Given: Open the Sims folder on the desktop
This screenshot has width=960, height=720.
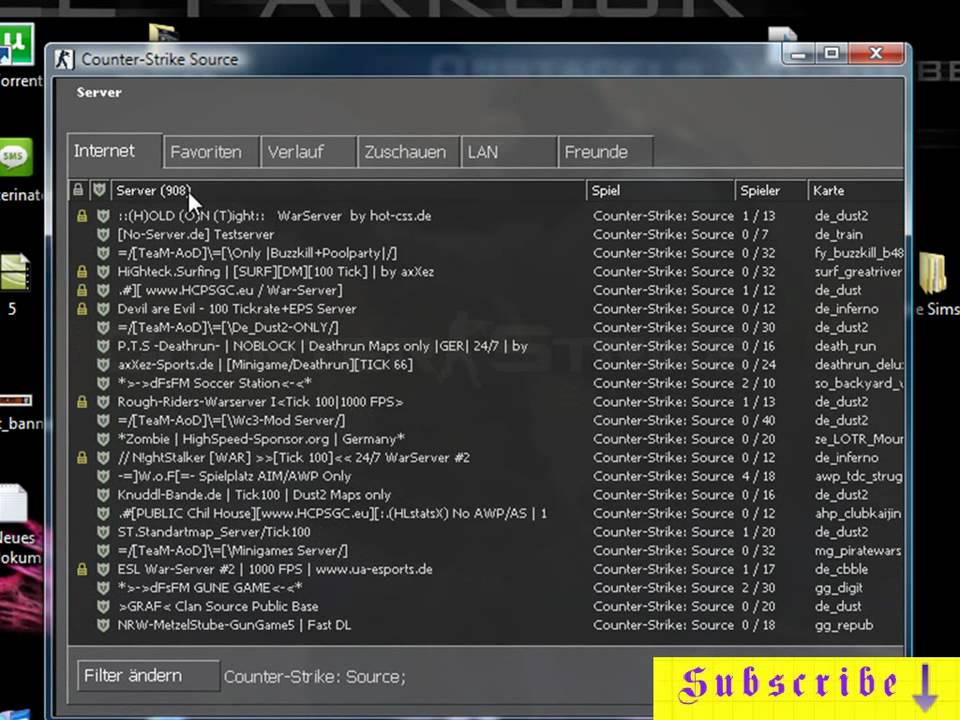Looking at the screenshot, I should (x=932, y=273).
